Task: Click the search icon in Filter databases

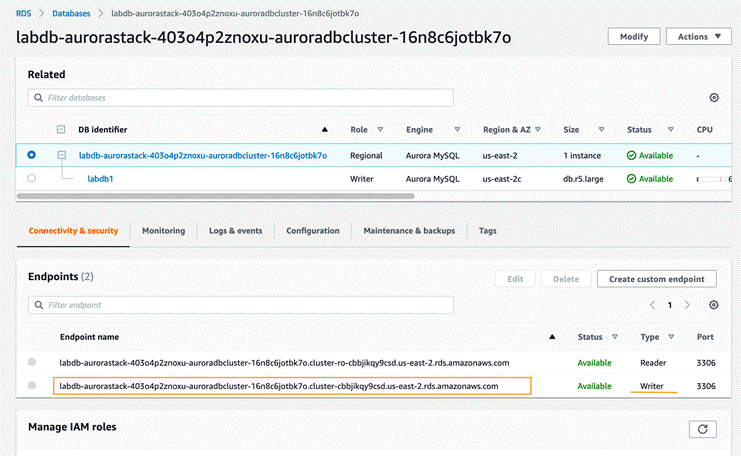Action: tap(39, 98)
